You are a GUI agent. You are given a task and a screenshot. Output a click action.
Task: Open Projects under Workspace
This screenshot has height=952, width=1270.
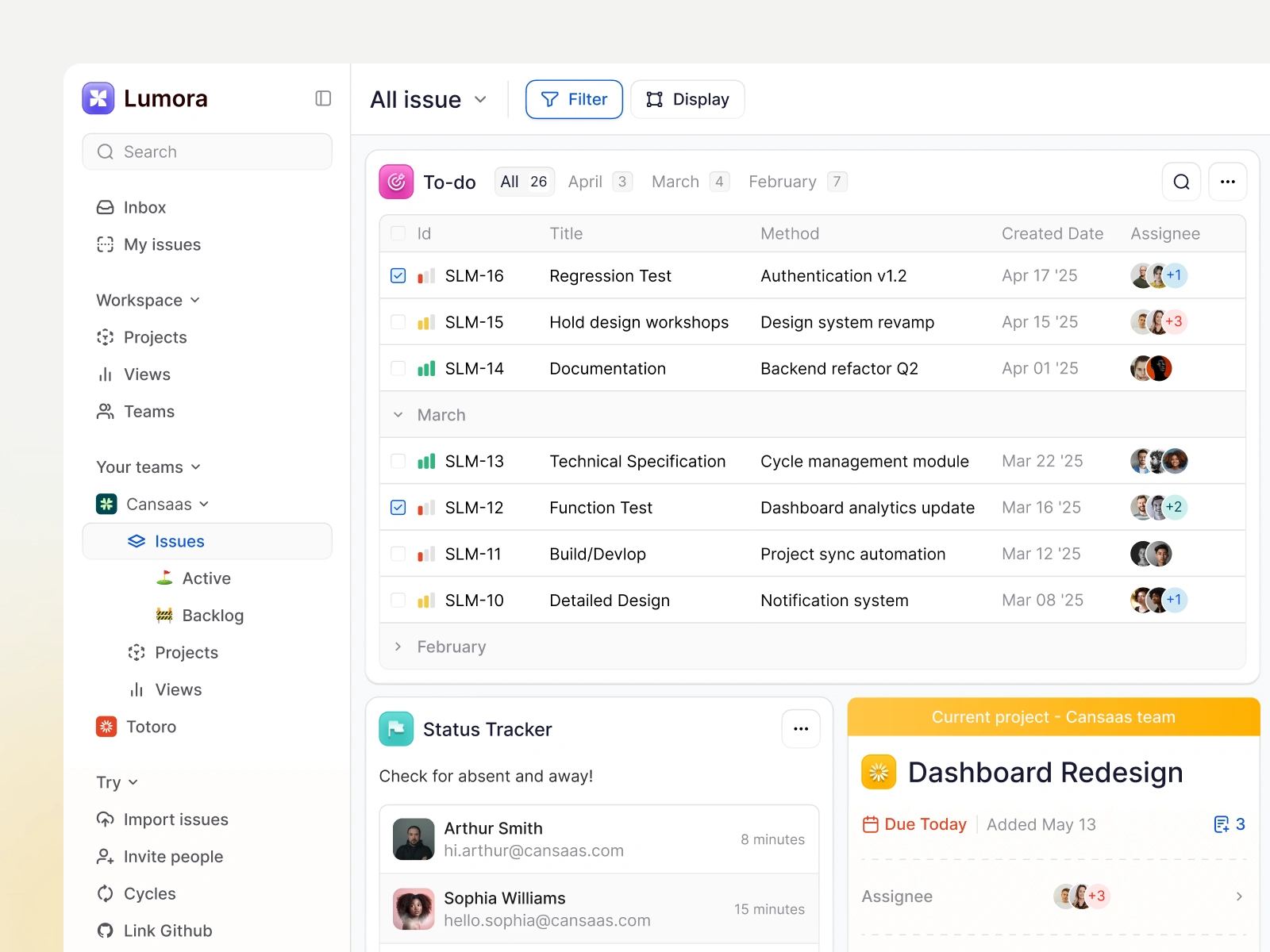point(142,337)
